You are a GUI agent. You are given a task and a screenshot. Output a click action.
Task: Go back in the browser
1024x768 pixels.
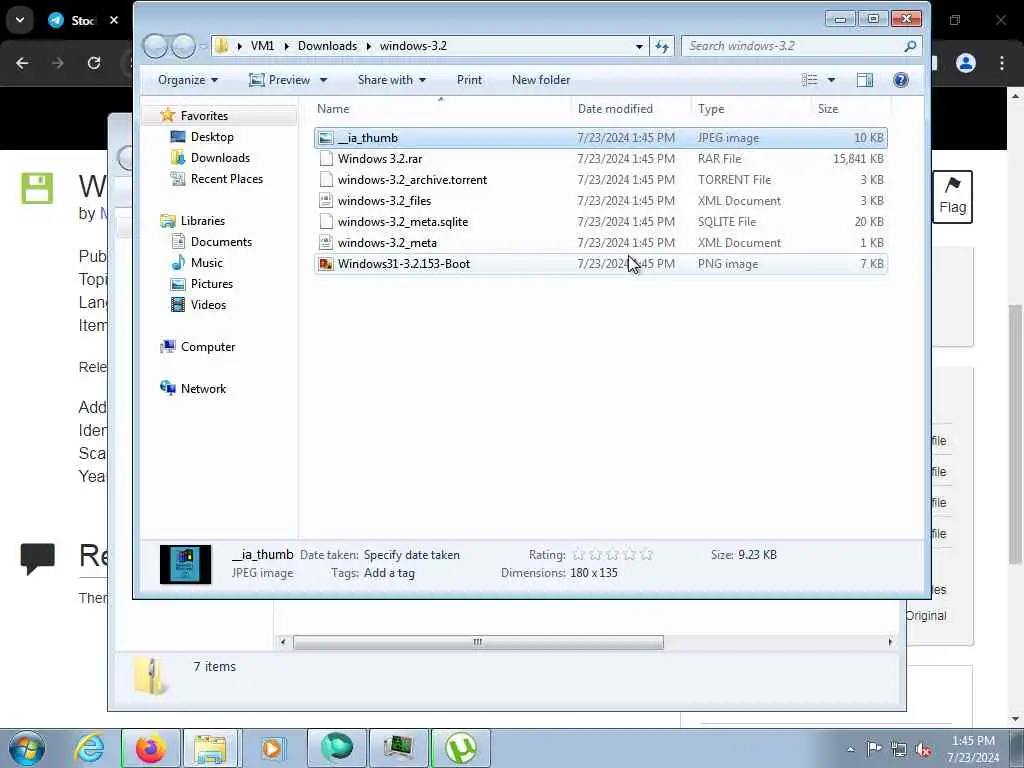pos(22,63)
